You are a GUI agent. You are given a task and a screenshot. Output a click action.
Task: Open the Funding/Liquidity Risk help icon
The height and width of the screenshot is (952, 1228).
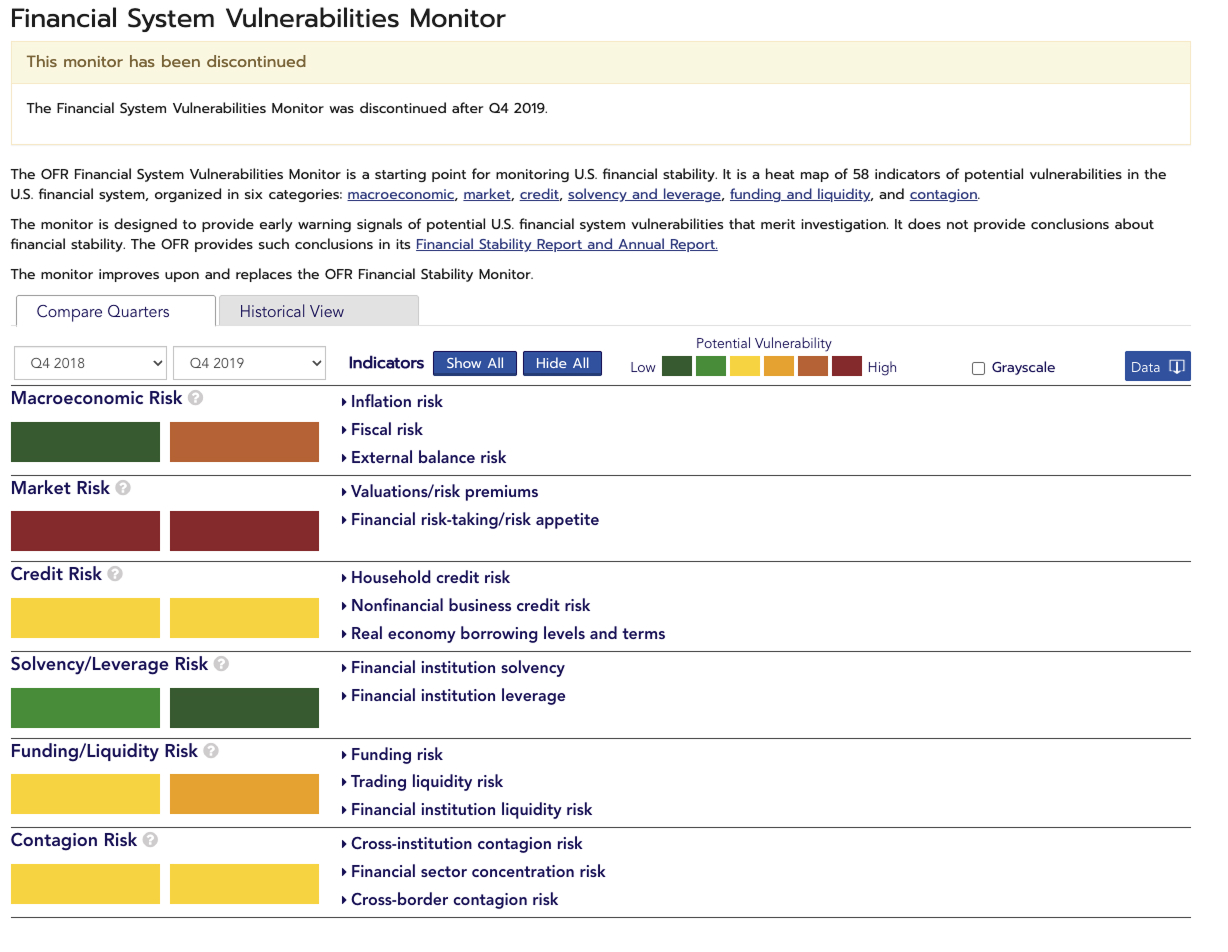tap(211, 750)
